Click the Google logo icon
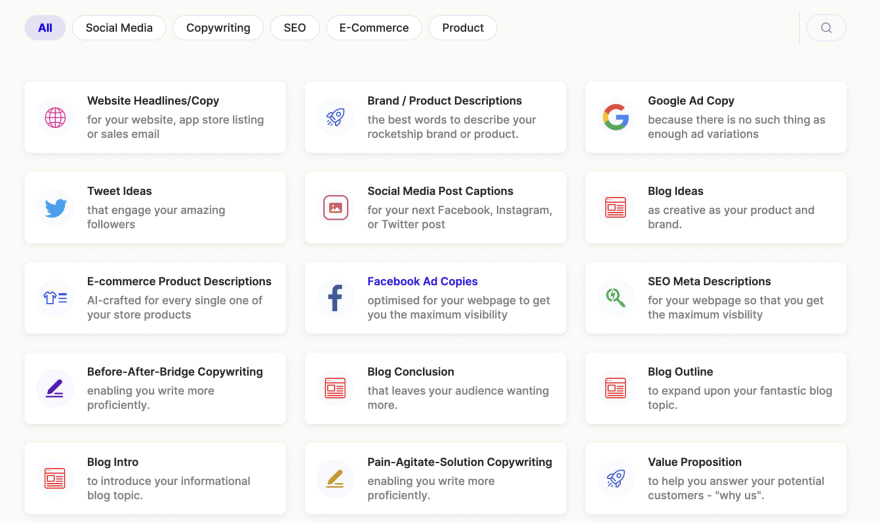 coord(616,117)
